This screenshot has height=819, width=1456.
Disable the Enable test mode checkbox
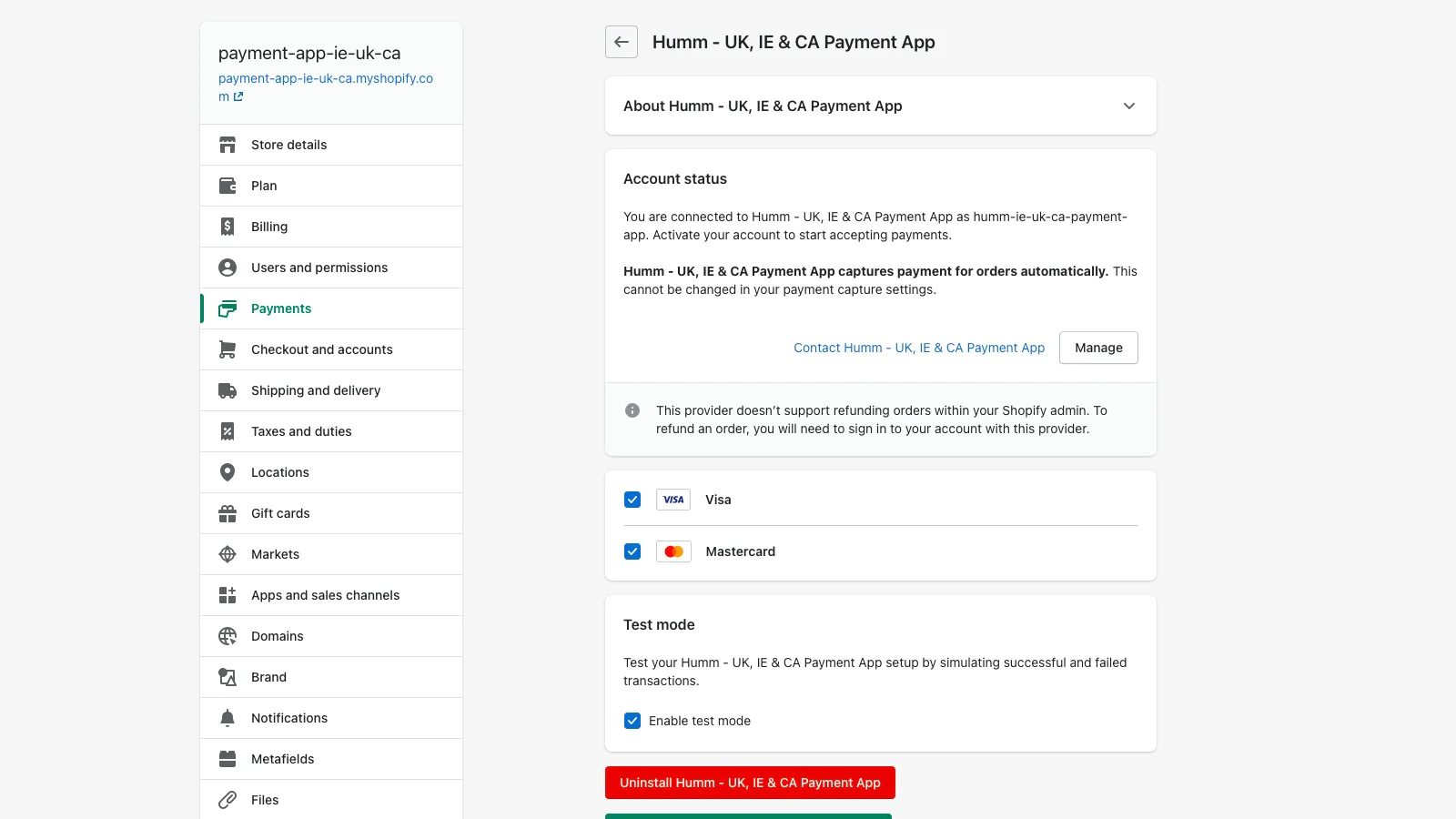click(x=632, y=721)
